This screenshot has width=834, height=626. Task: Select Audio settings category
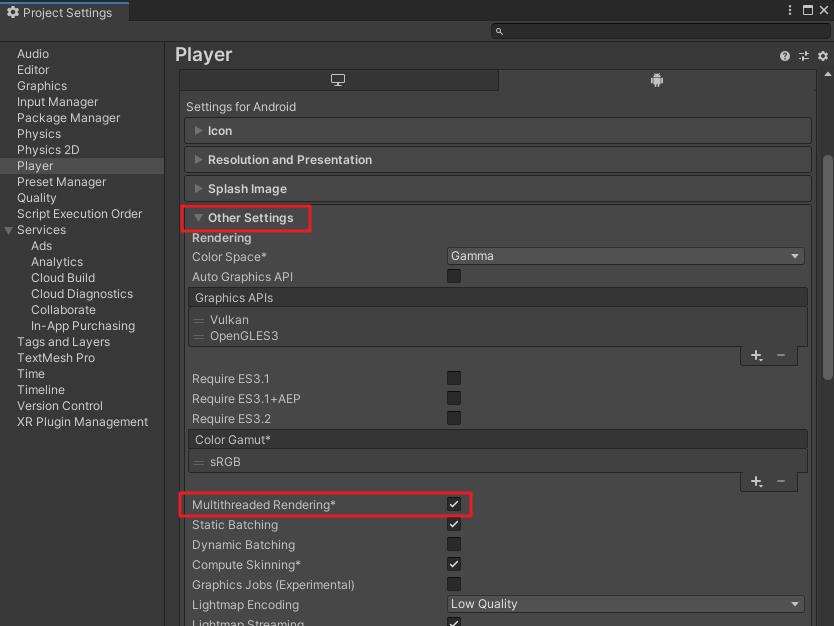tap(33, 54)
